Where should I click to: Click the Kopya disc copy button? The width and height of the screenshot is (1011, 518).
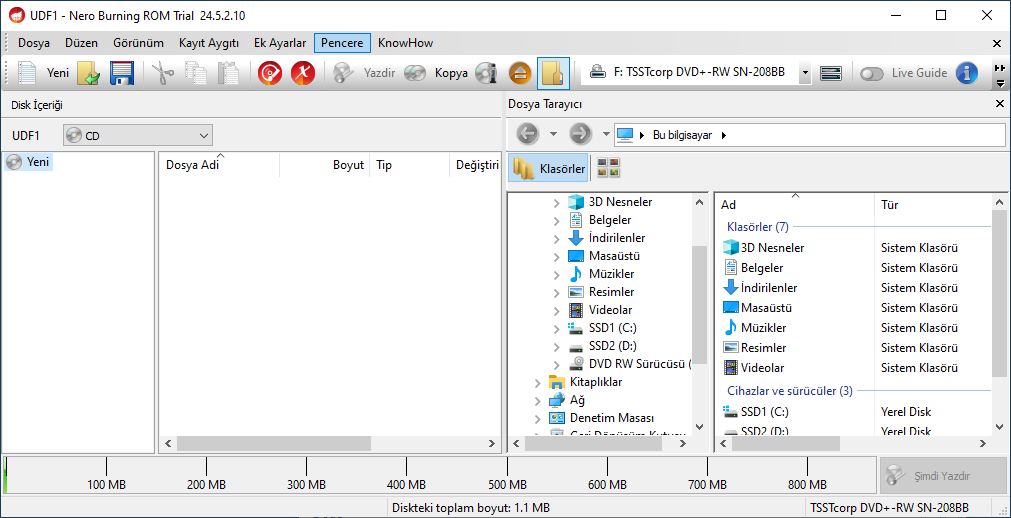(x=436, y=73)
